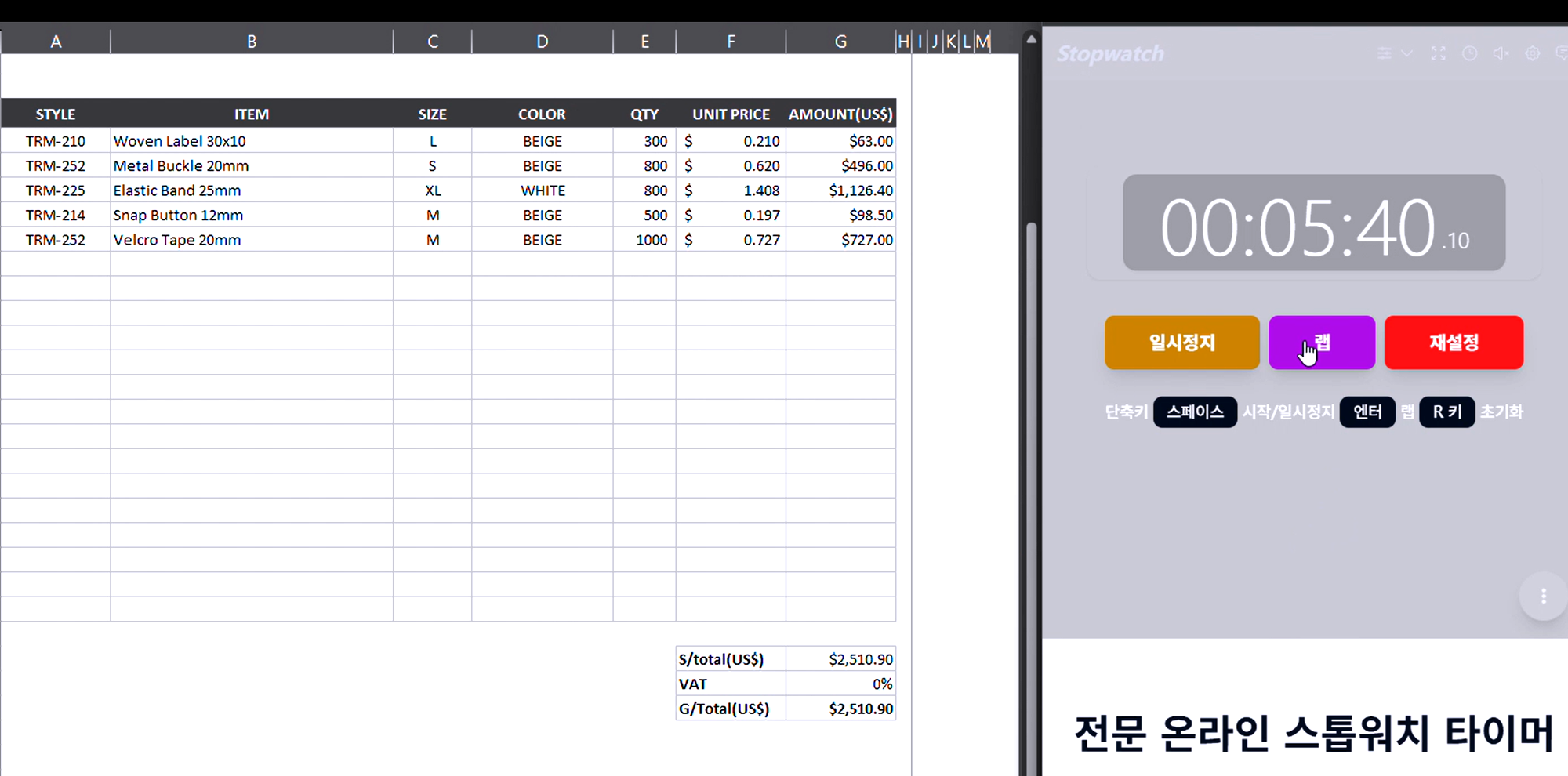Click the Stopwatch logo text
The width and height of the screenshot is (1568, 776).
click(x=1110, y=53)
